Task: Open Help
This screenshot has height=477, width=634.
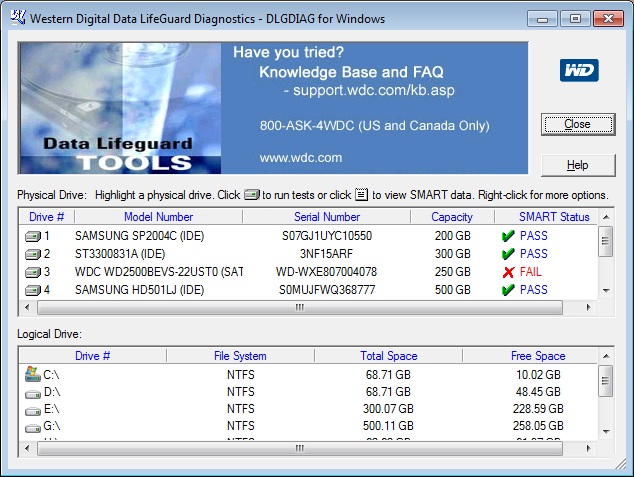Action: tap(578, 165)
